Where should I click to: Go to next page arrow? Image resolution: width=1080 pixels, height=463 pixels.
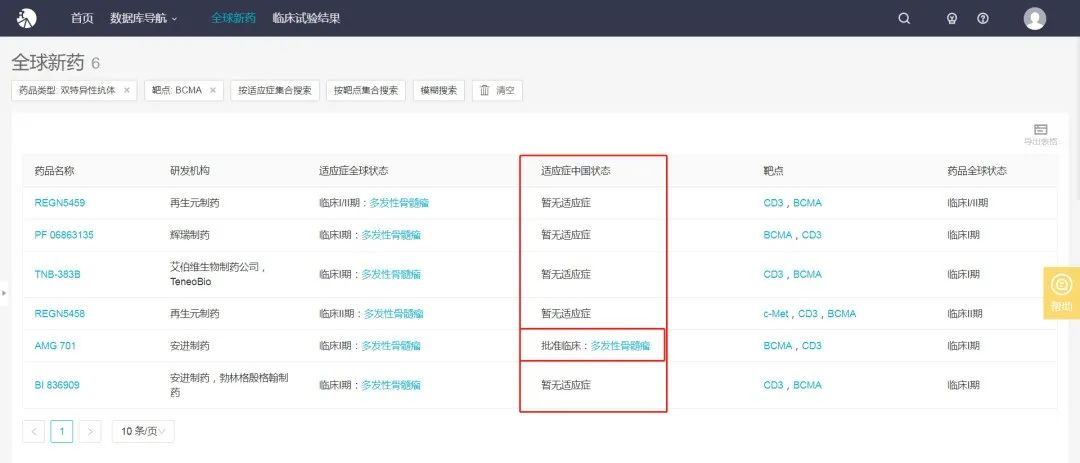90,431
